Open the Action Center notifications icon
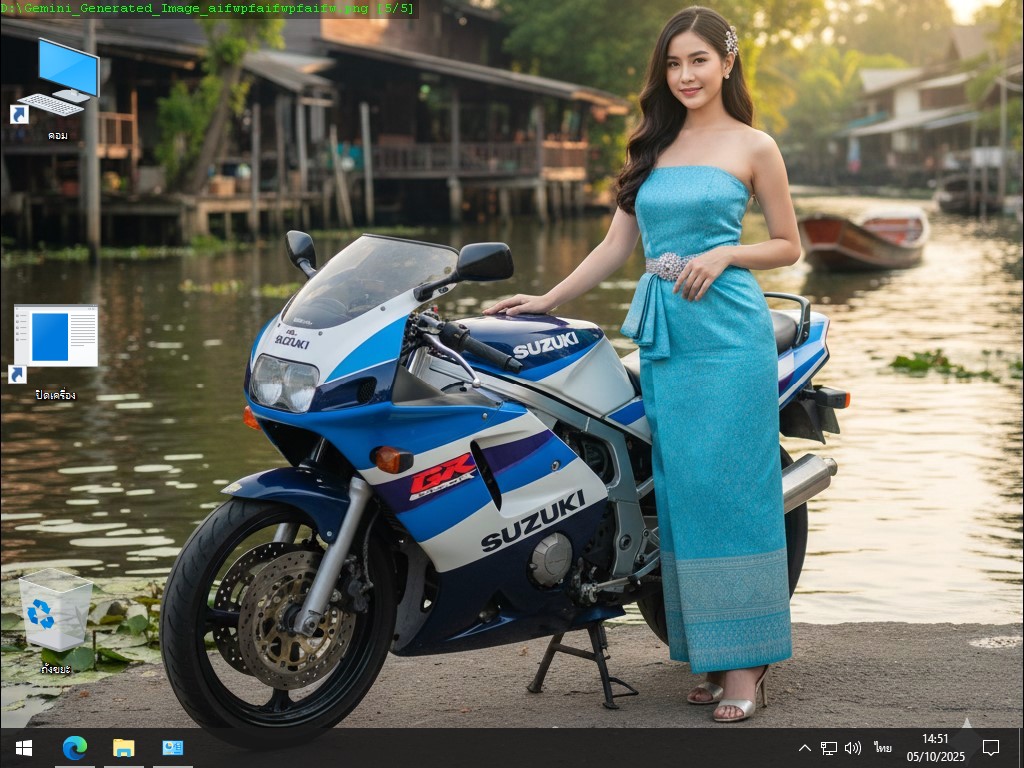This screenshot has height=768, width=1024. 991,748
